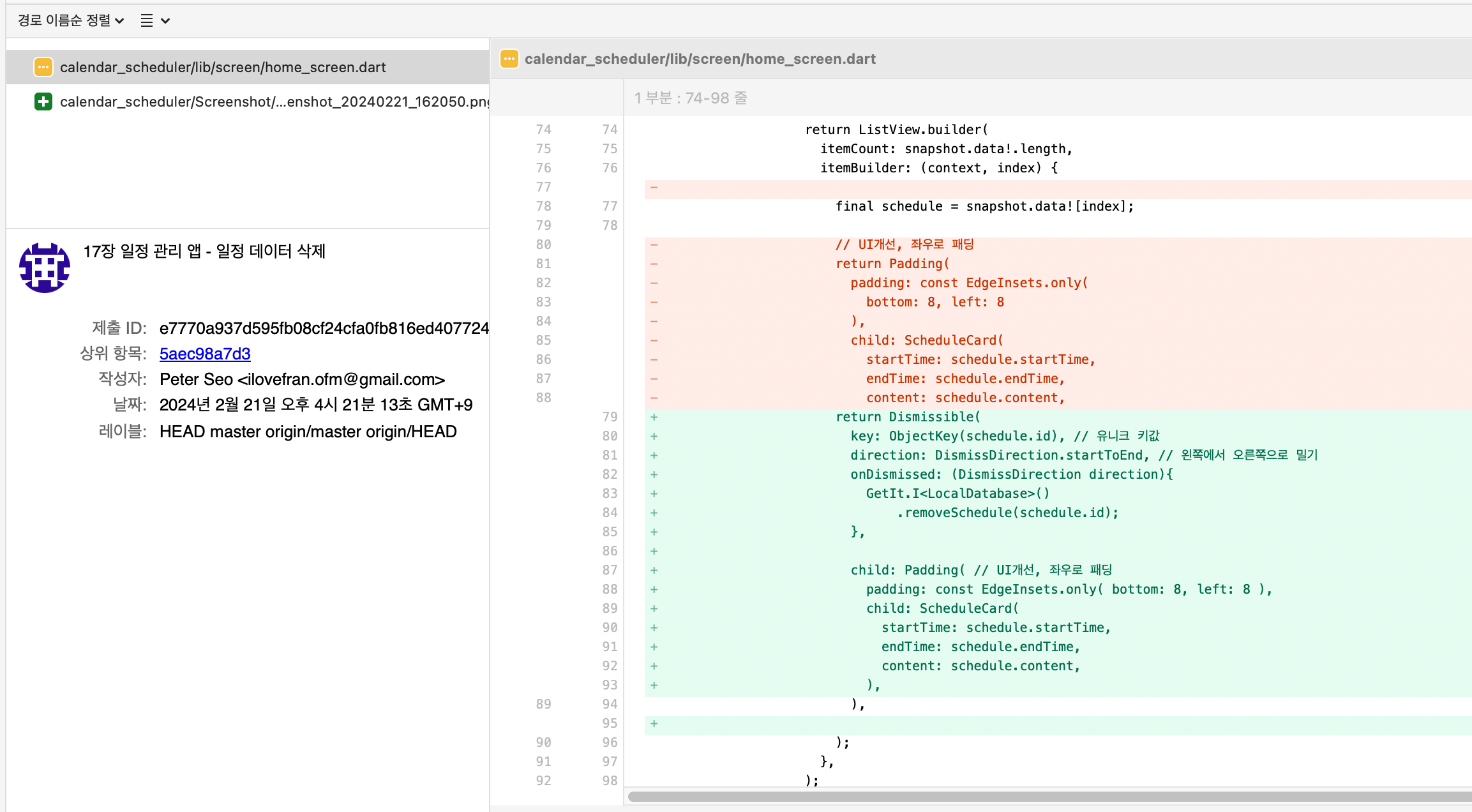The height and width of the screenshot is (812, 1472).
Task: Open the parent commit 5aec98a7d3 link
Action: [x=205, y=354]
